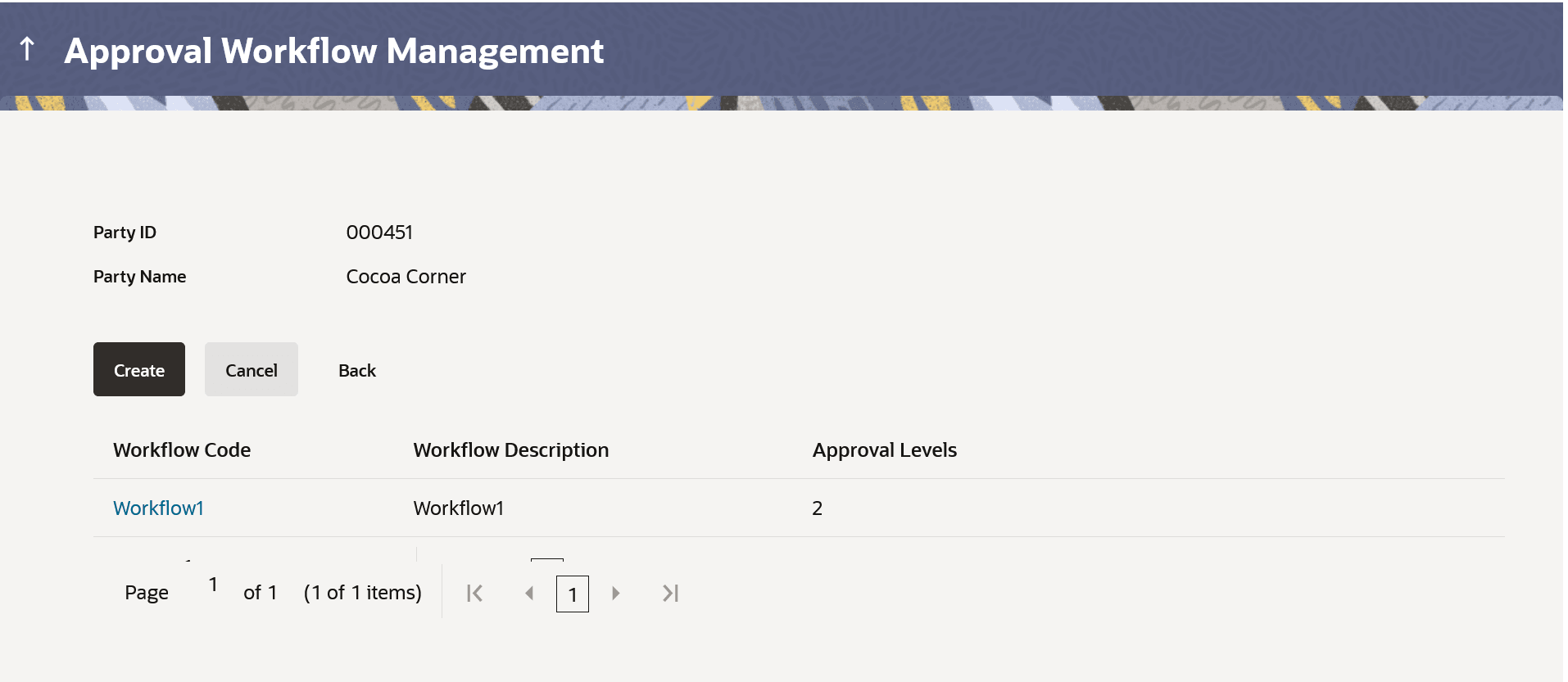Click the Workflow Code column header

click(x=182, y=450)
